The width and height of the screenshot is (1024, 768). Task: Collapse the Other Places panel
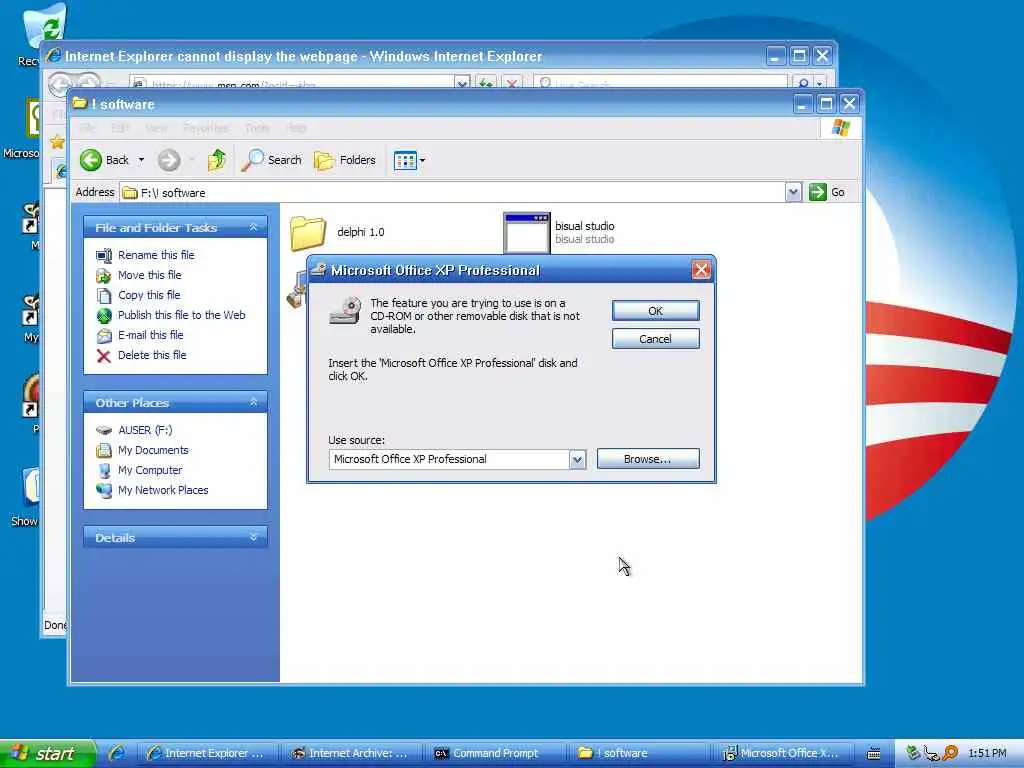point(253,402)
